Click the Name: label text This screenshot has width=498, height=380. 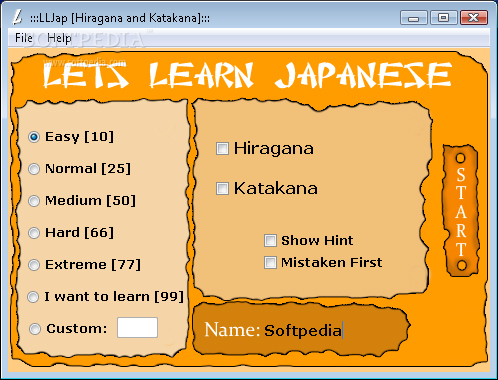232,329
